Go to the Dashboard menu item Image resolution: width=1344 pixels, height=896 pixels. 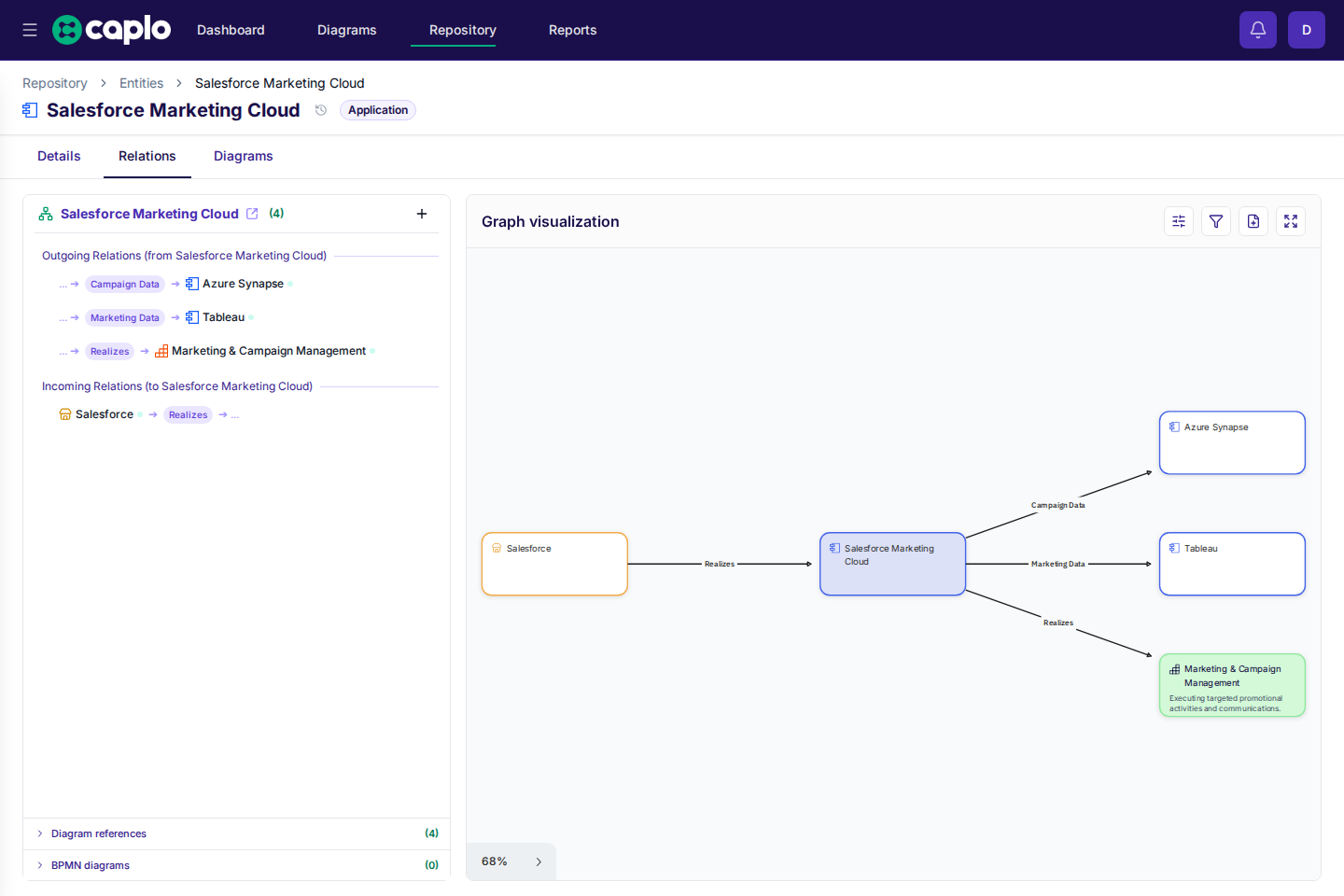pyautogui.click(x=231, y=30)
